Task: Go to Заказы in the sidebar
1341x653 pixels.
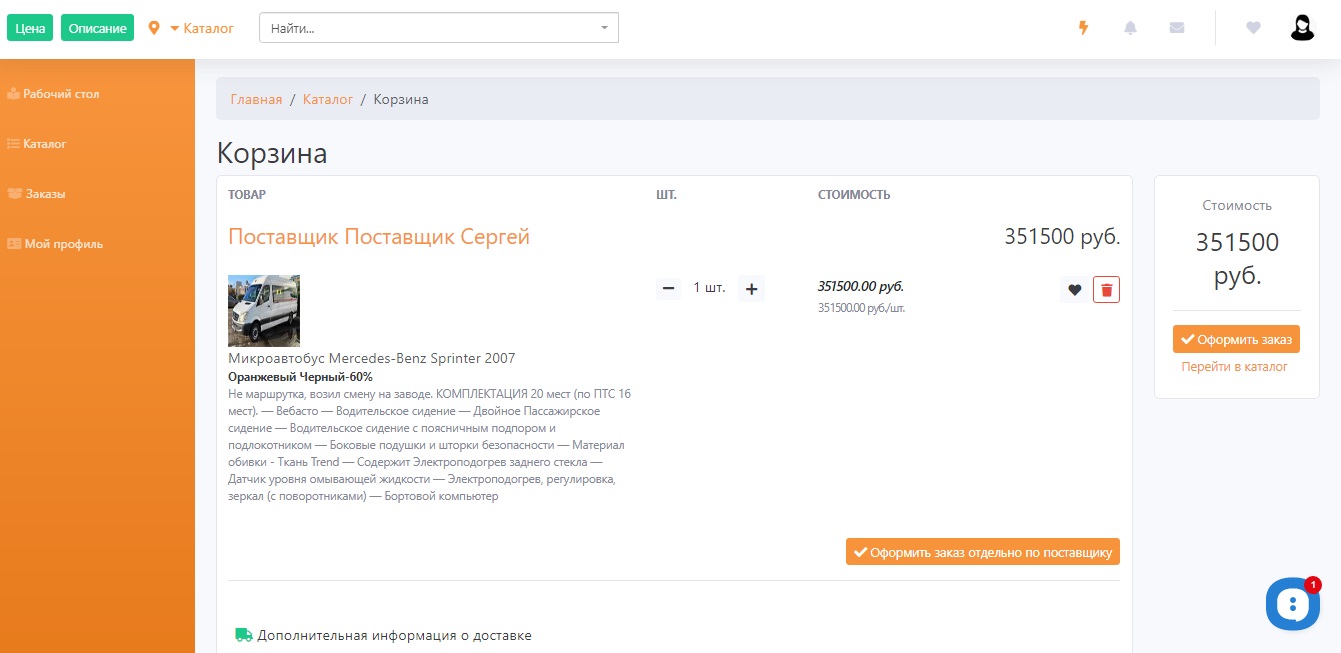Action: coord(44,194)
